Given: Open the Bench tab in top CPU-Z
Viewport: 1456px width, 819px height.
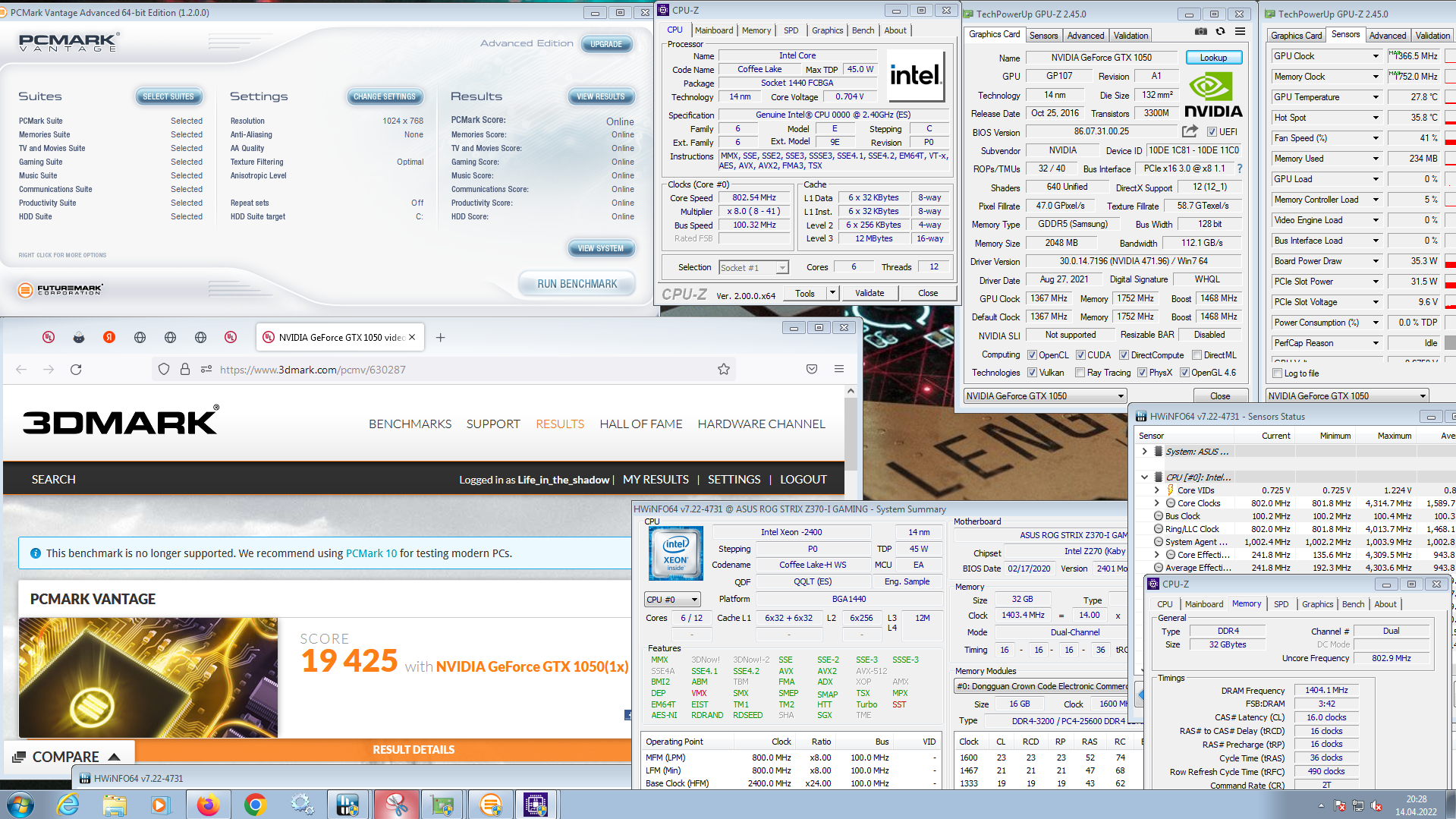Looking at the screenshot, I should pyautogui.click(x=863, y=30).
